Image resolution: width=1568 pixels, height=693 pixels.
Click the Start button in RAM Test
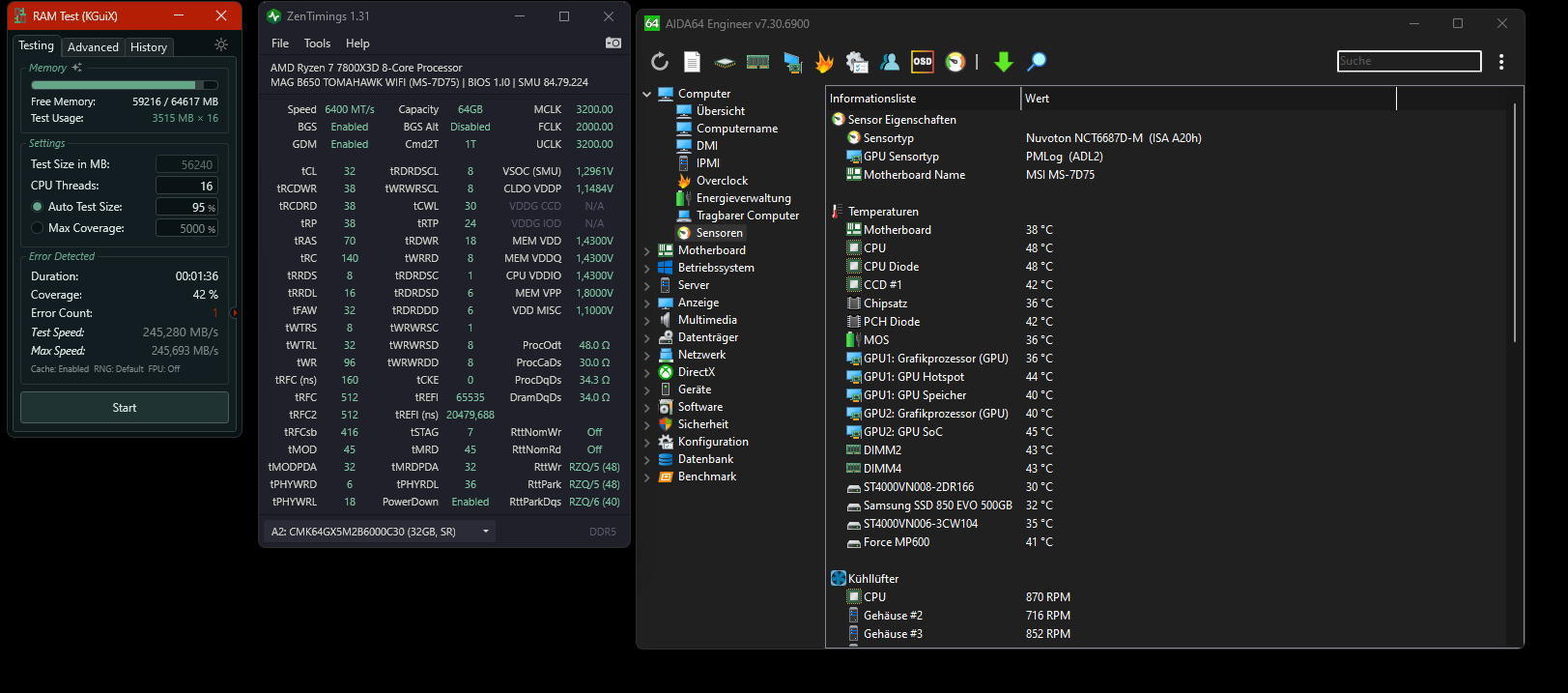pos(125,408)
